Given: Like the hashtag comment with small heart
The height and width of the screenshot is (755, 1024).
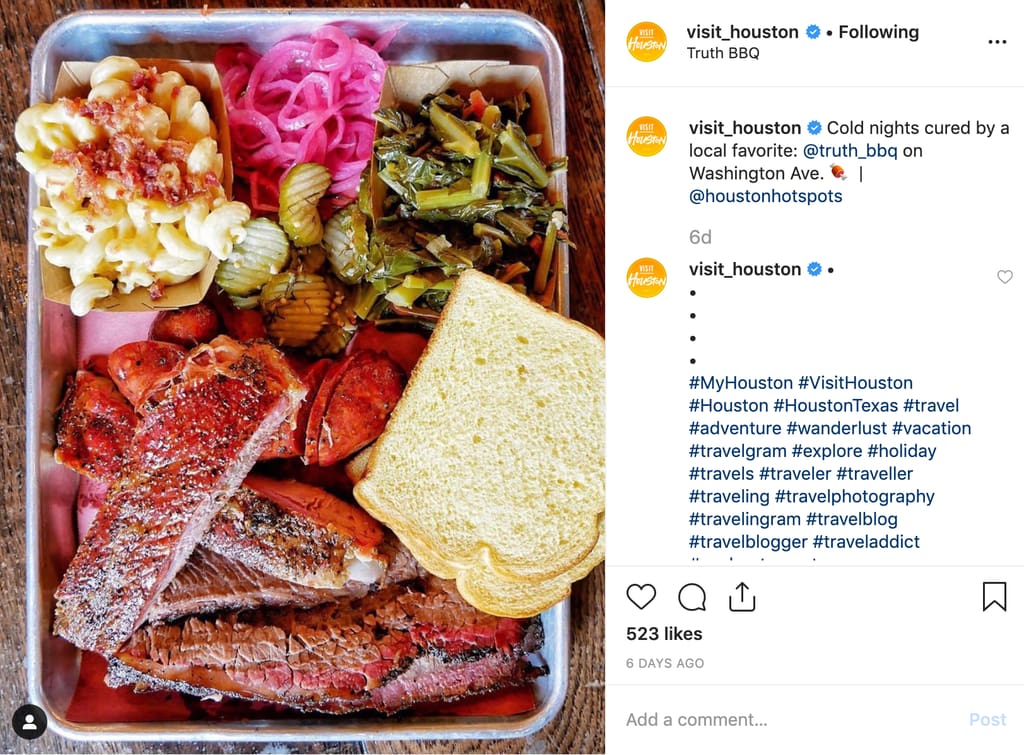Looking at the screenshot, I should (1004, 277).
